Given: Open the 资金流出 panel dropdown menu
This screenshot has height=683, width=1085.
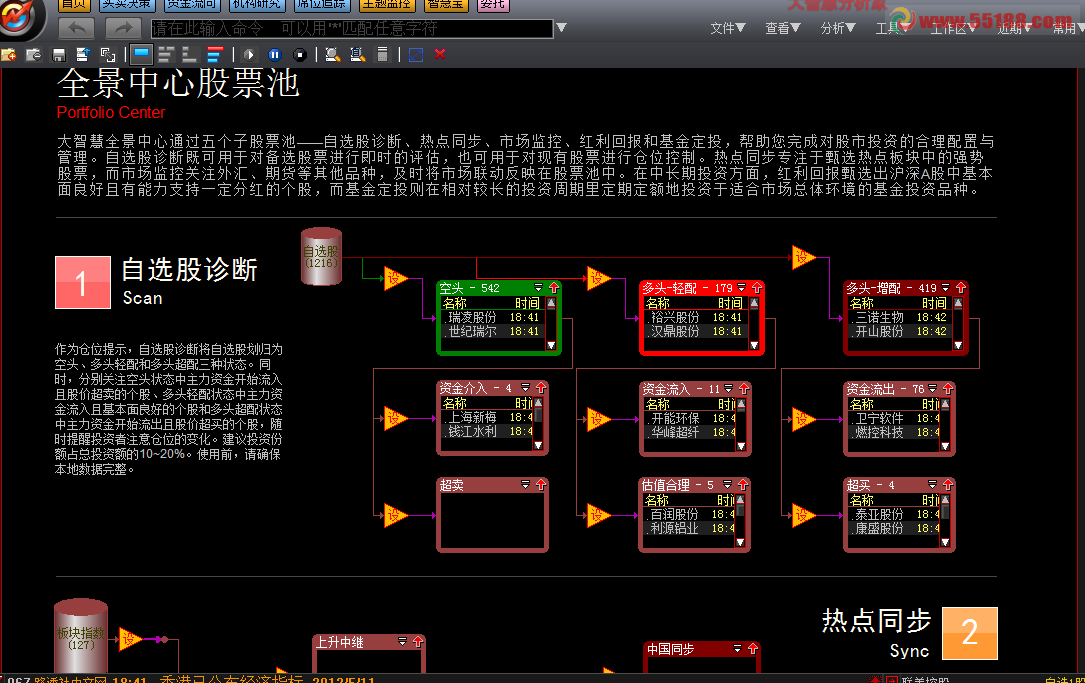Looking at the screenshot, I should pos(933,388).
